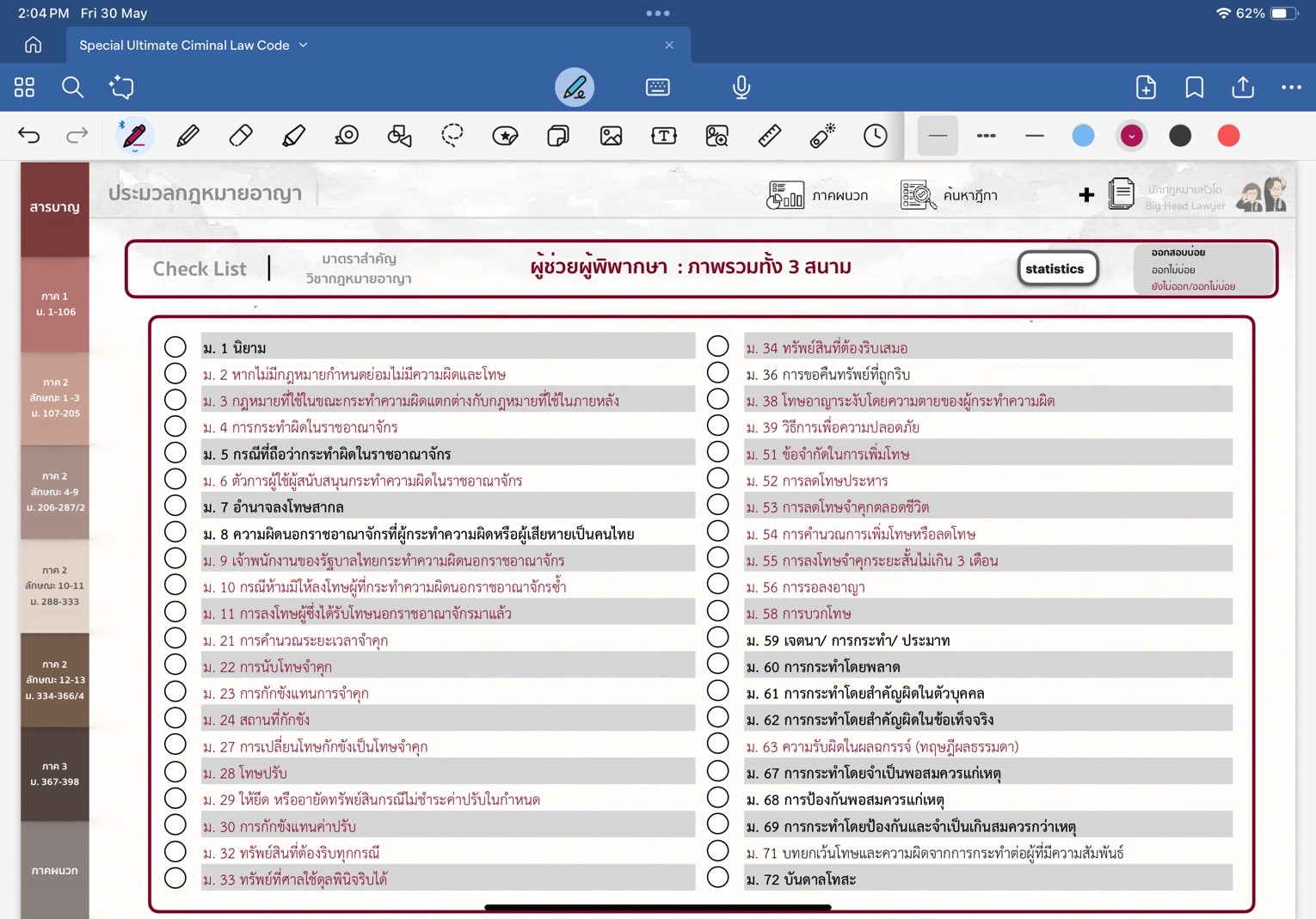
Task: Mark the circle for ม. 28 โทษปรับ
Action: [175, 772]
